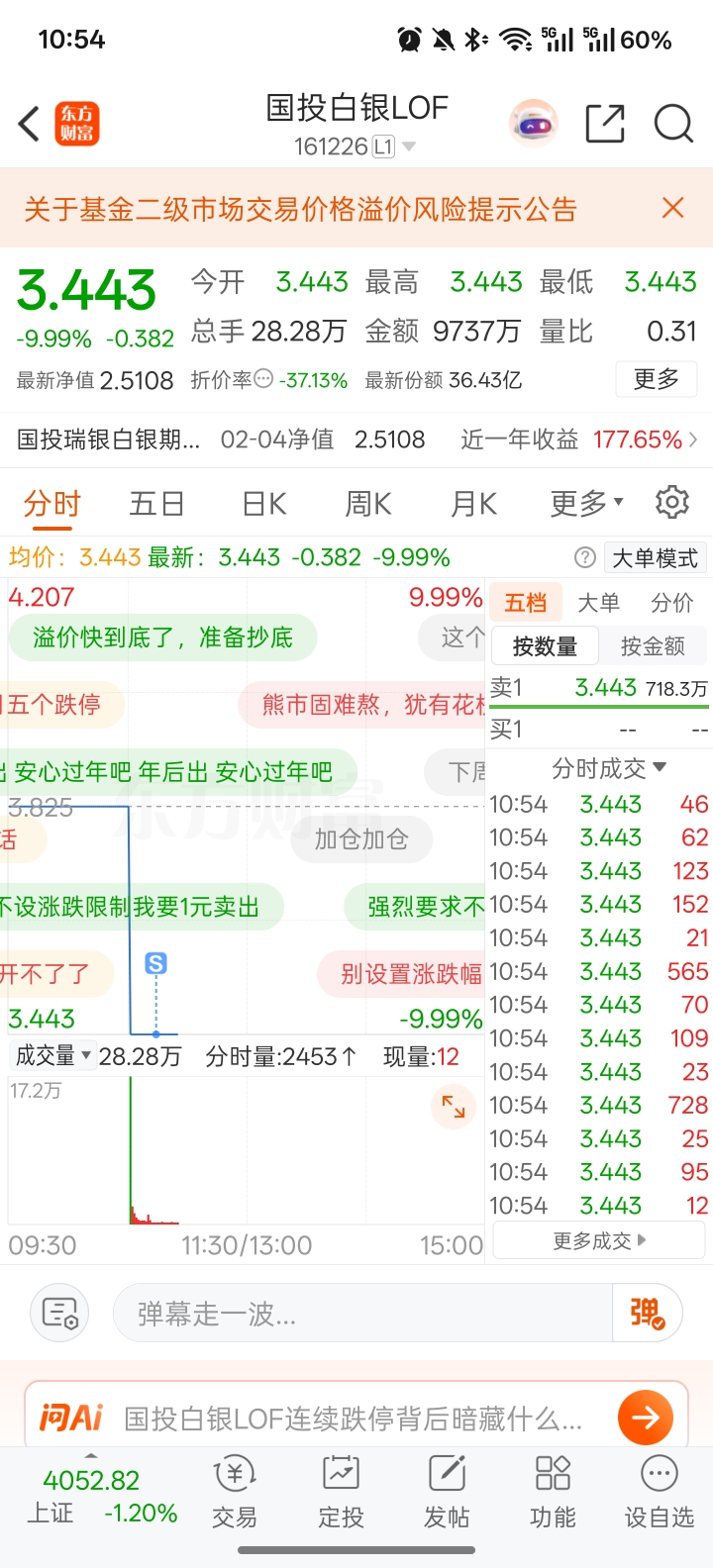This screenshot has height=1568, width=713.
Task: Toggle order book to 按数量
Action: (x=545, y=646)
